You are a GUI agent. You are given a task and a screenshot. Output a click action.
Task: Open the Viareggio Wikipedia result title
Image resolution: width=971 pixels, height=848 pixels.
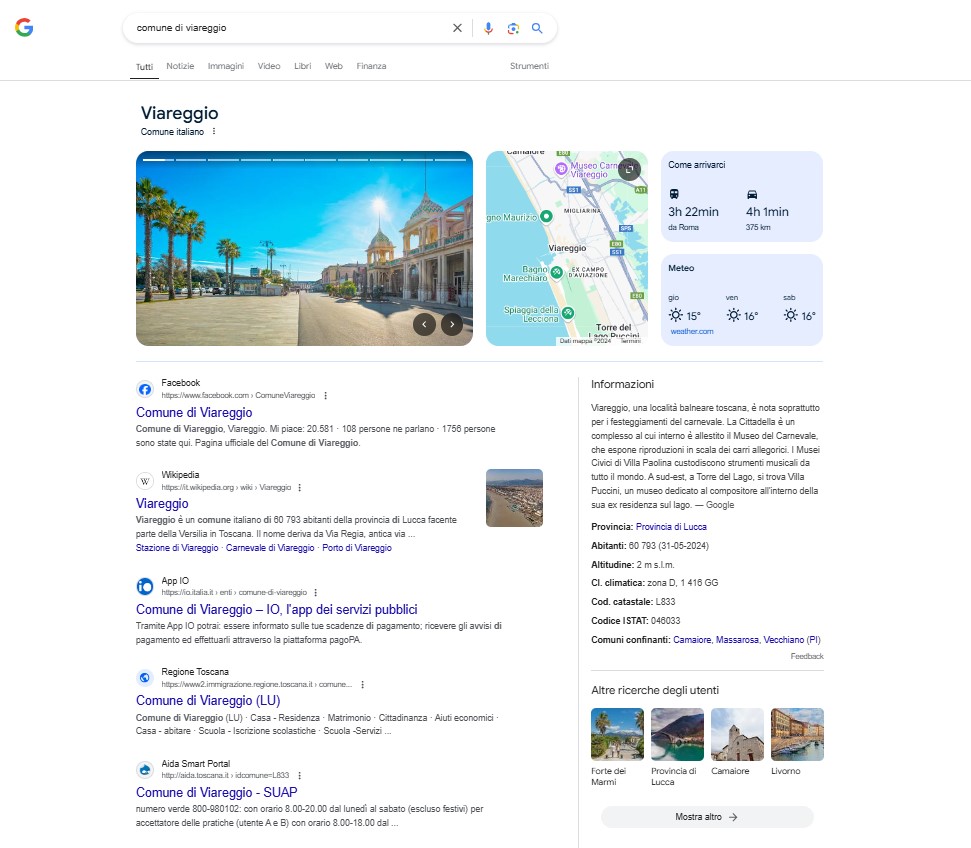coord(162,504)
